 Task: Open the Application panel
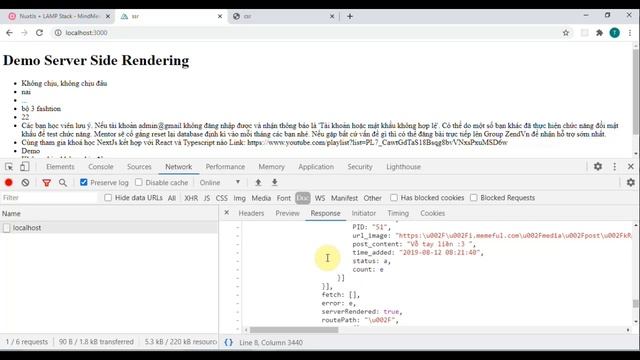[x=316, y=167]
